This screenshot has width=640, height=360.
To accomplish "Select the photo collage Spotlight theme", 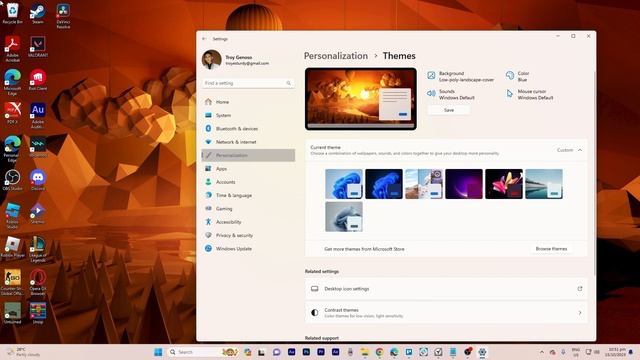I will click(x=424, y=184).
